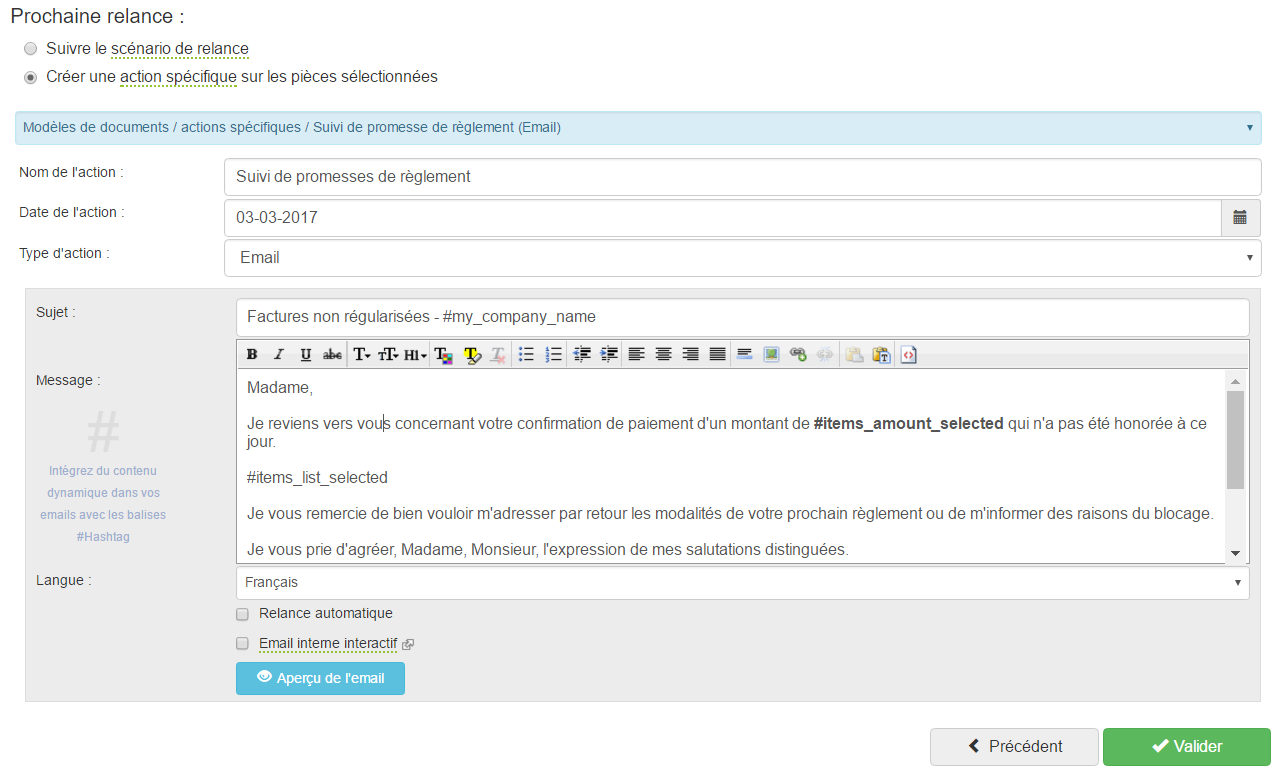Insert an image into the message

click(771, 354)
